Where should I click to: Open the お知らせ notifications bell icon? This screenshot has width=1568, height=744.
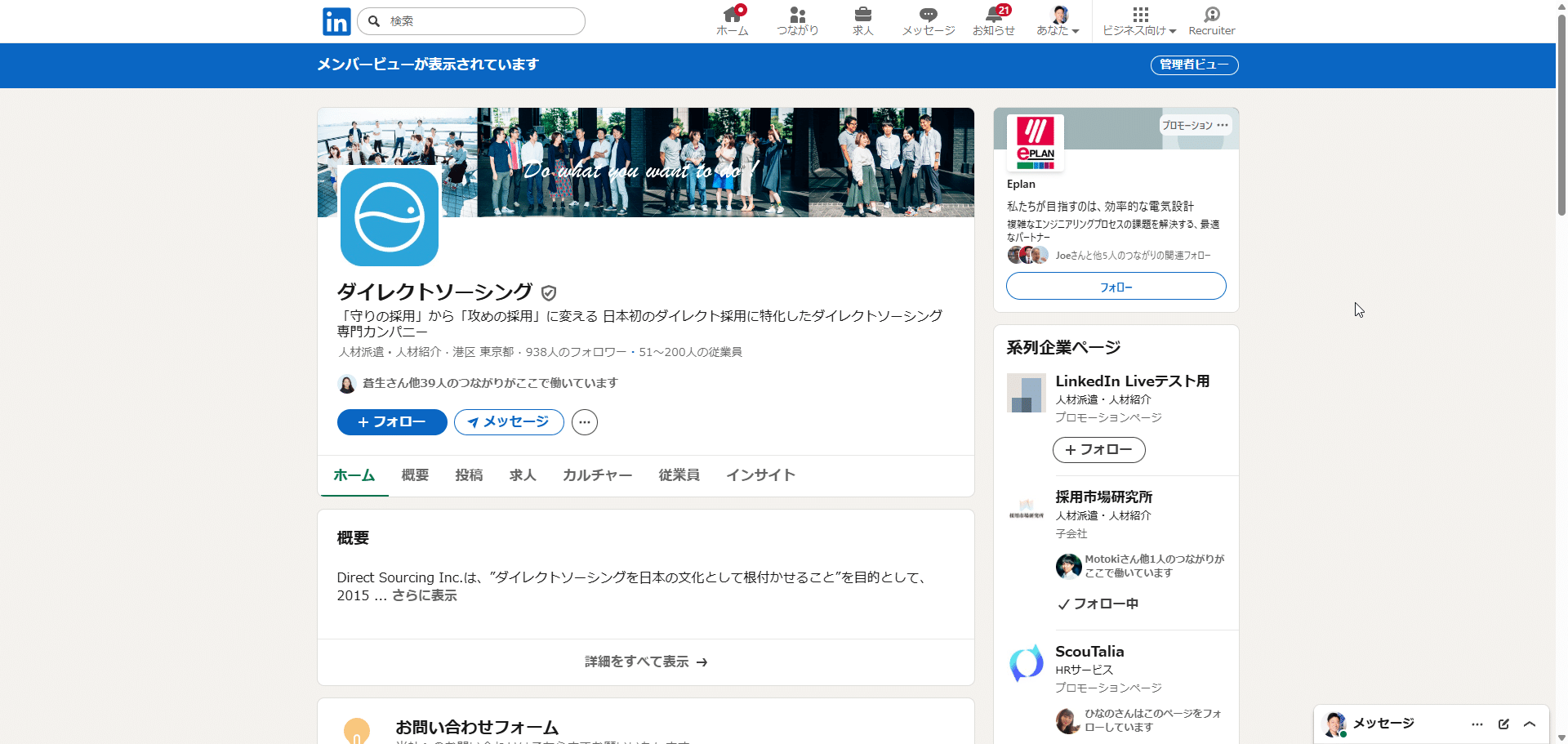pos(994,21)
